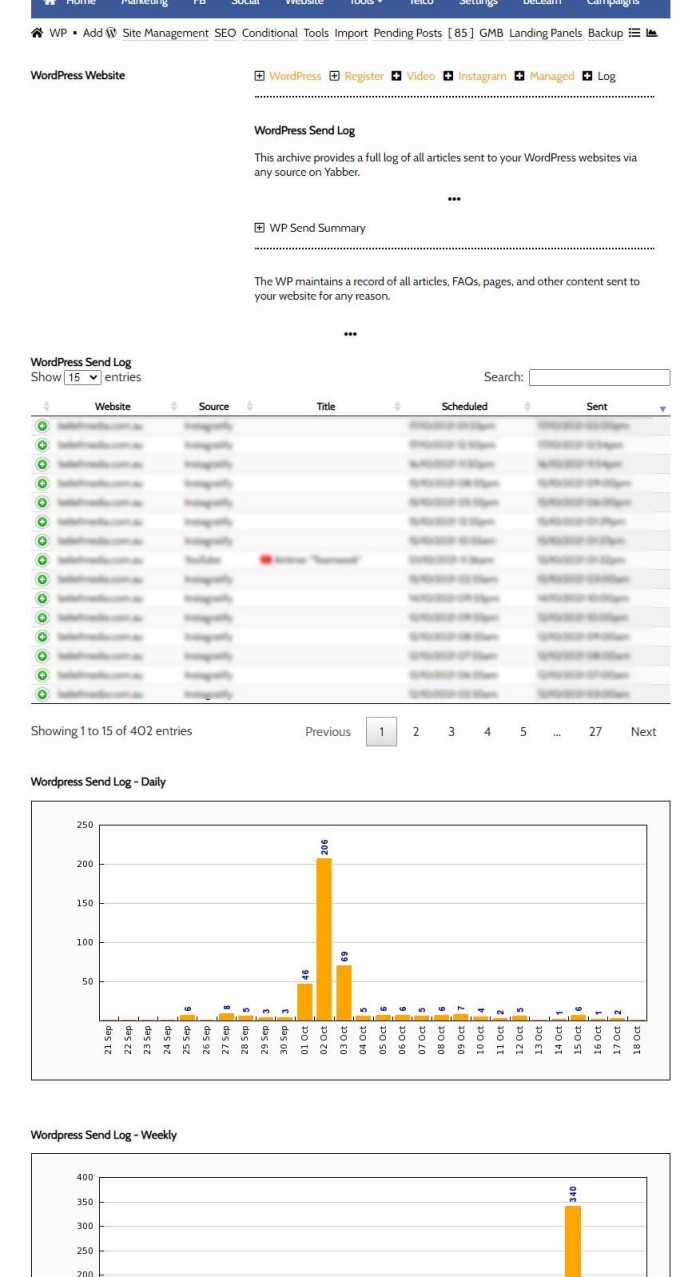Image resolution: width=700 pixels, height=1277 pixels.
Task: Open the list icon after Backup
Action: (x=635, y=33)
